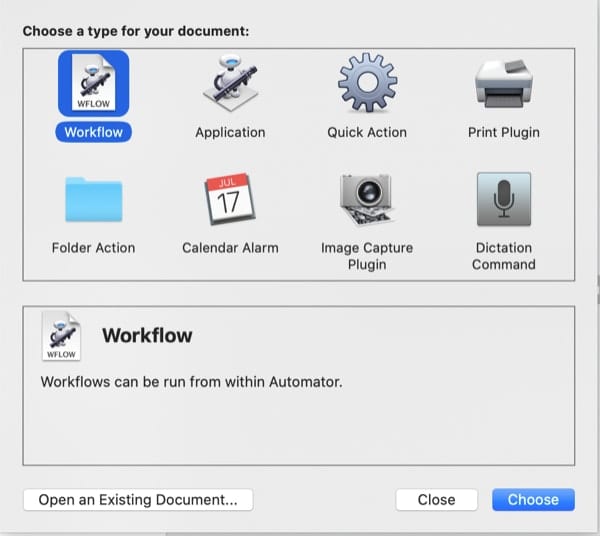
Task: Click the Calendar Alarm text label
Action: point(230,247)
